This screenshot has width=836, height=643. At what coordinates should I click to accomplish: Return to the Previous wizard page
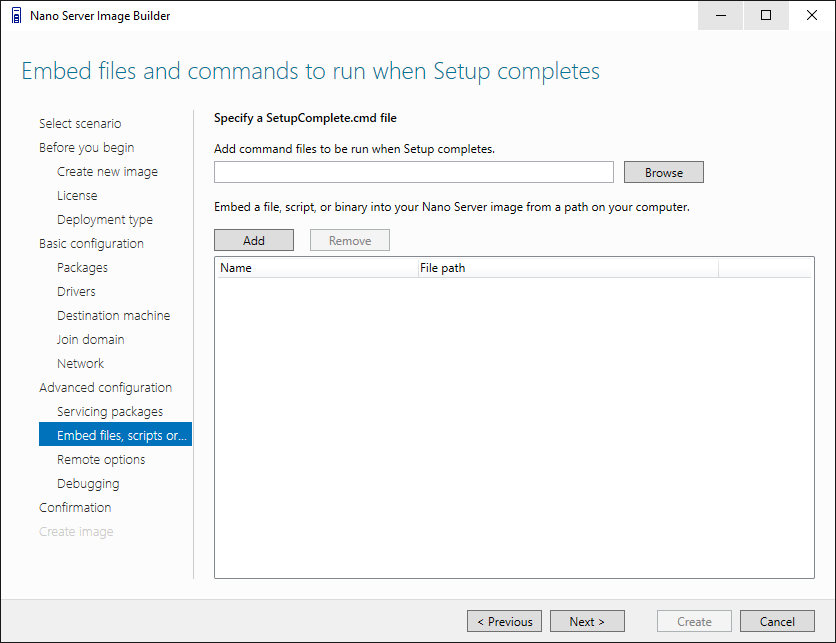click(505, 621)
